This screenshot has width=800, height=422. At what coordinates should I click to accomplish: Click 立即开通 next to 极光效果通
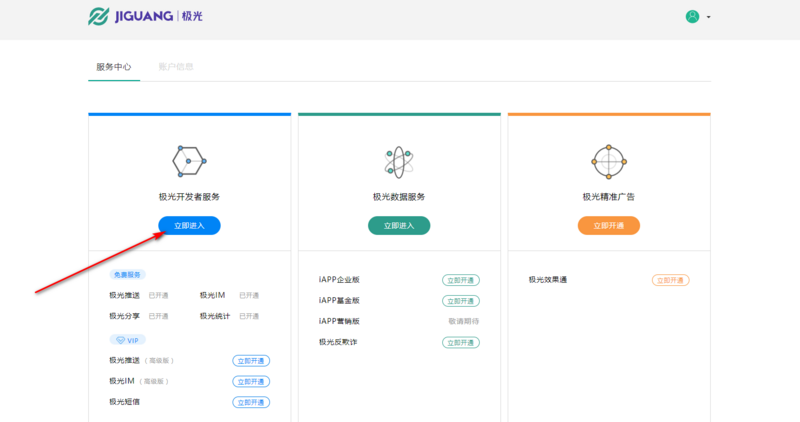tap(670, 280)
